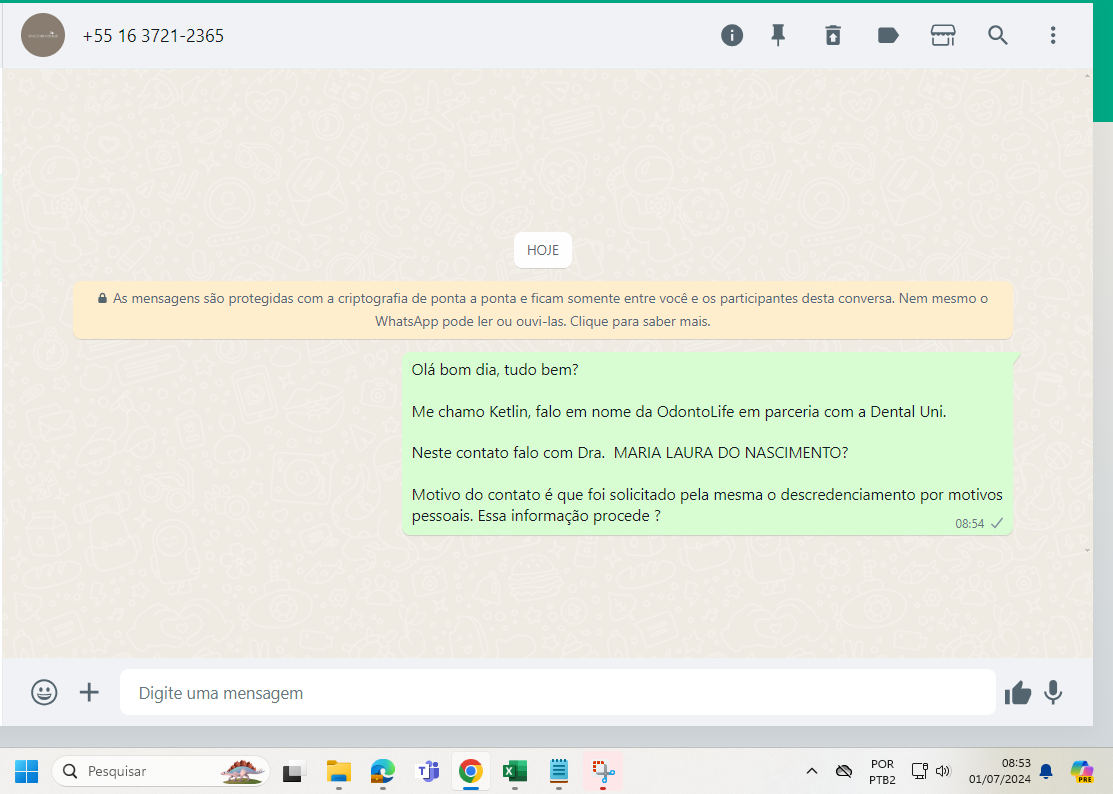
Task: Record a voice message with the microphone
Action: [x=1053, y=692]
